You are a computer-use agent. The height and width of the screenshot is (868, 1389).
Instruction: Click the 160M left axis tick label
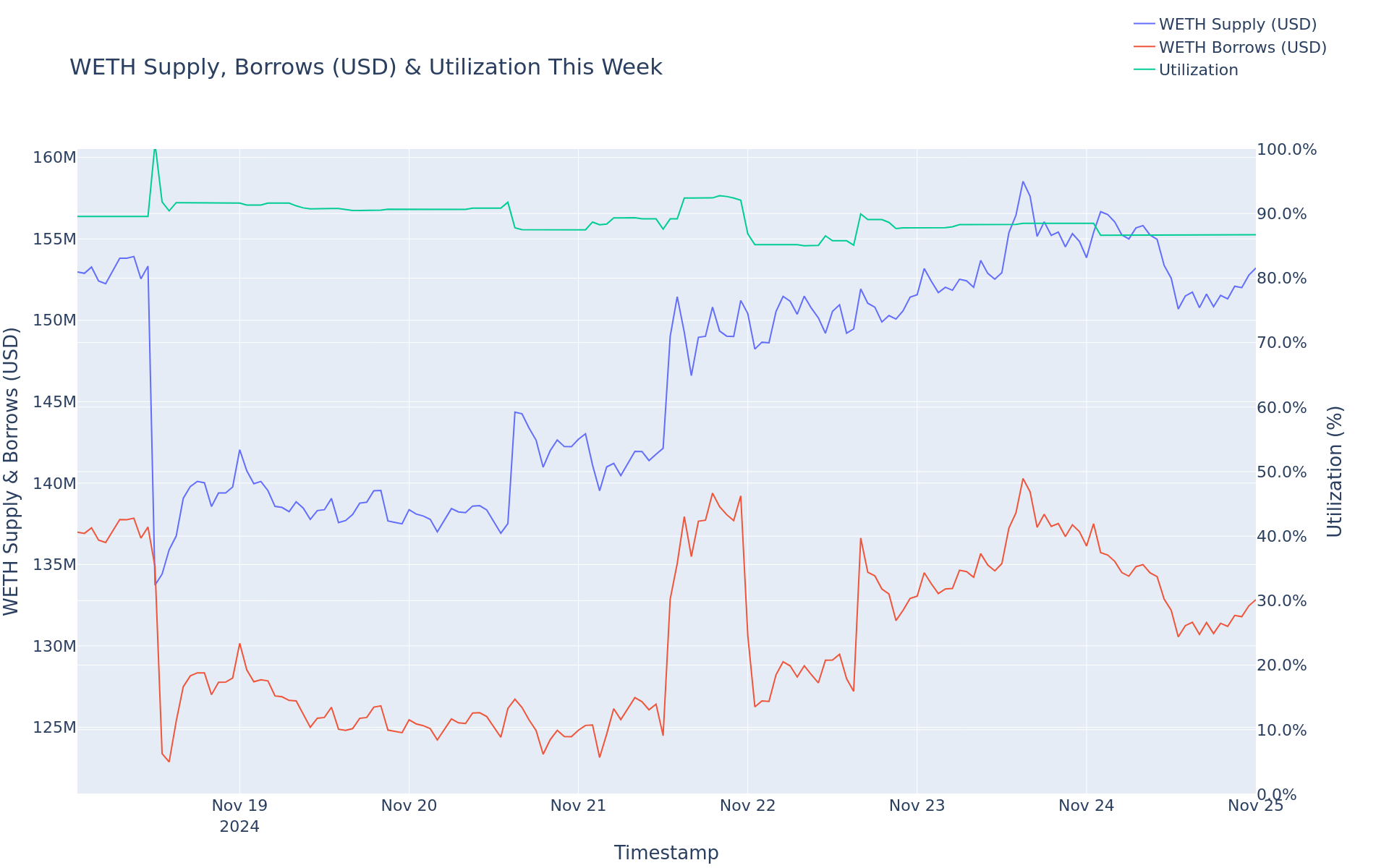coord(55,158)
